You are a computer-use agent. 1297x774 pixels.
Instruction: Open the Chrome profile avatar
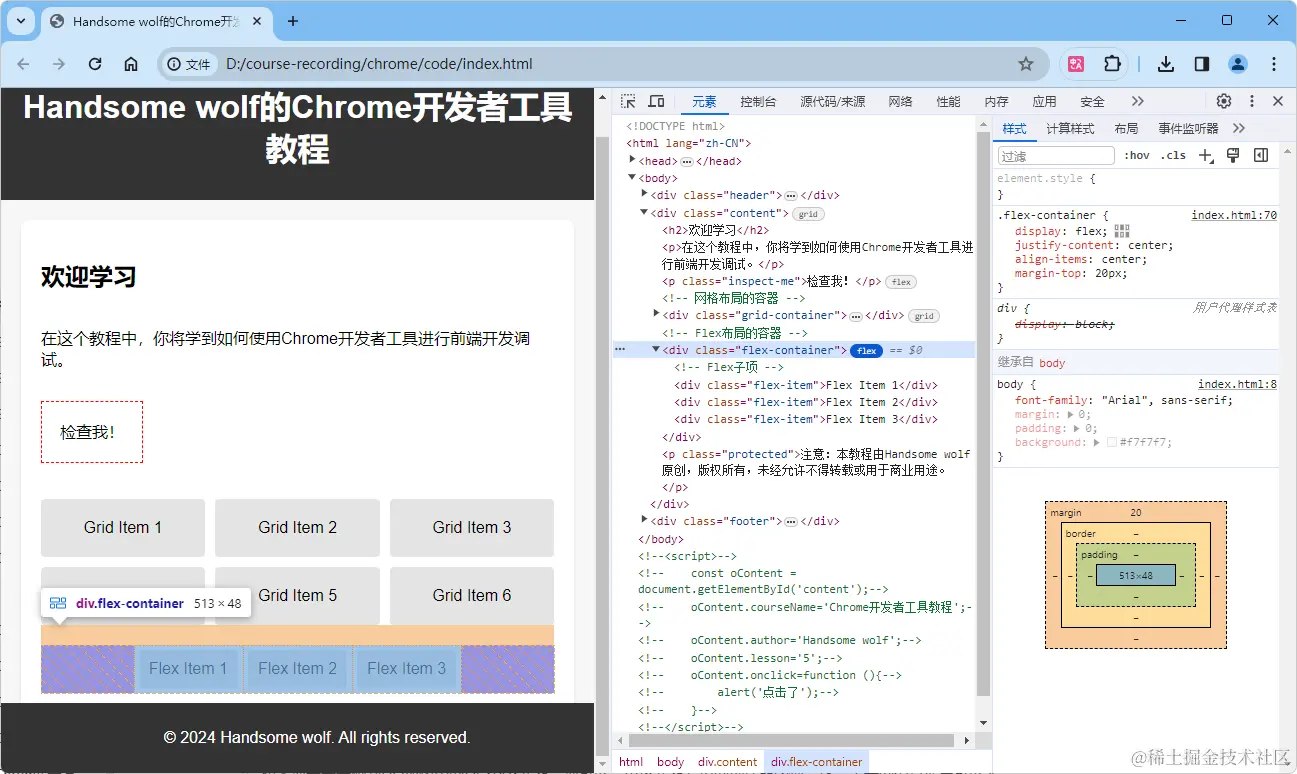(1238, 64)
